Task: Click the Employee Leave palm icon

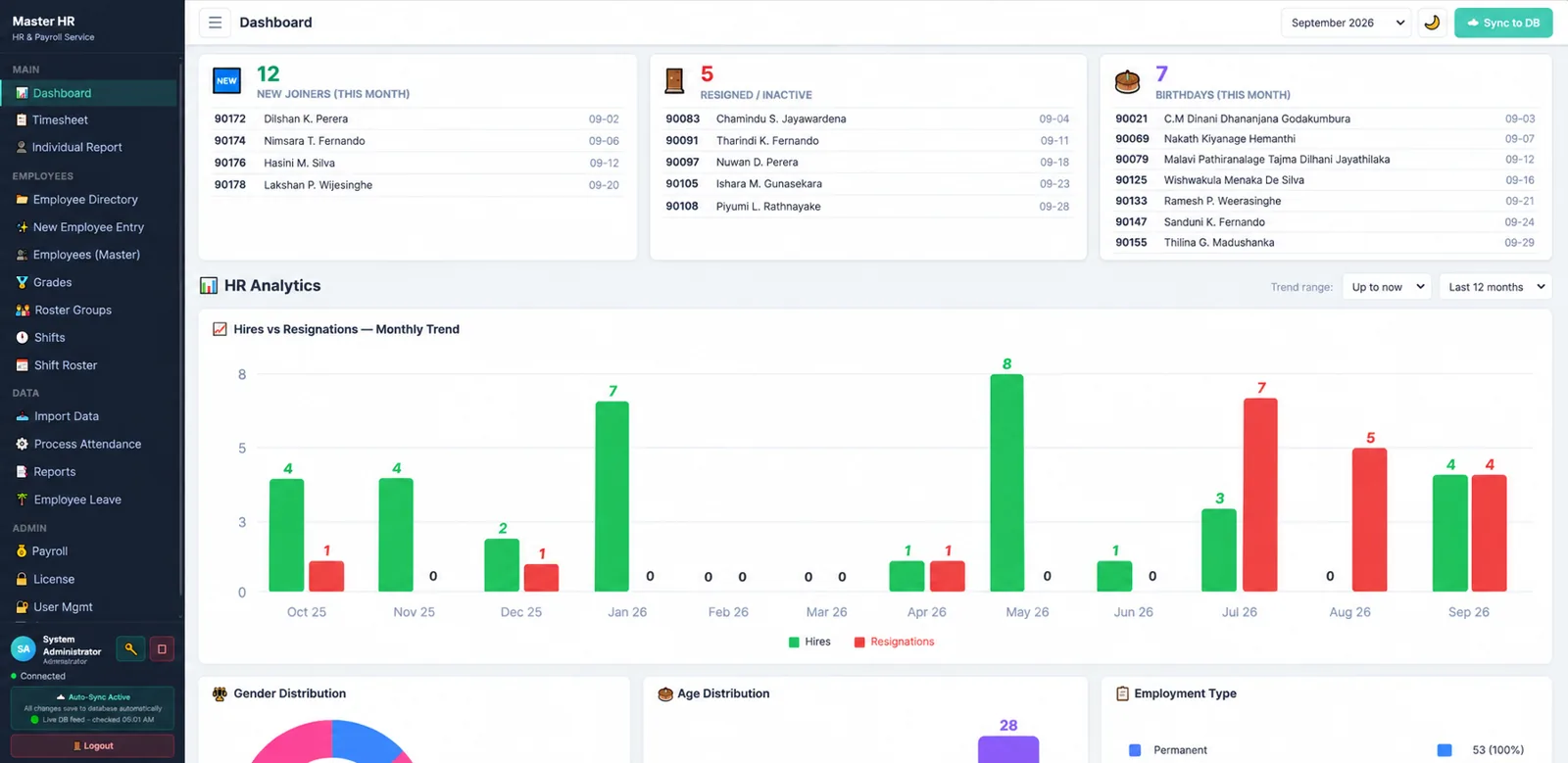Action: click(x=22, y=500)
